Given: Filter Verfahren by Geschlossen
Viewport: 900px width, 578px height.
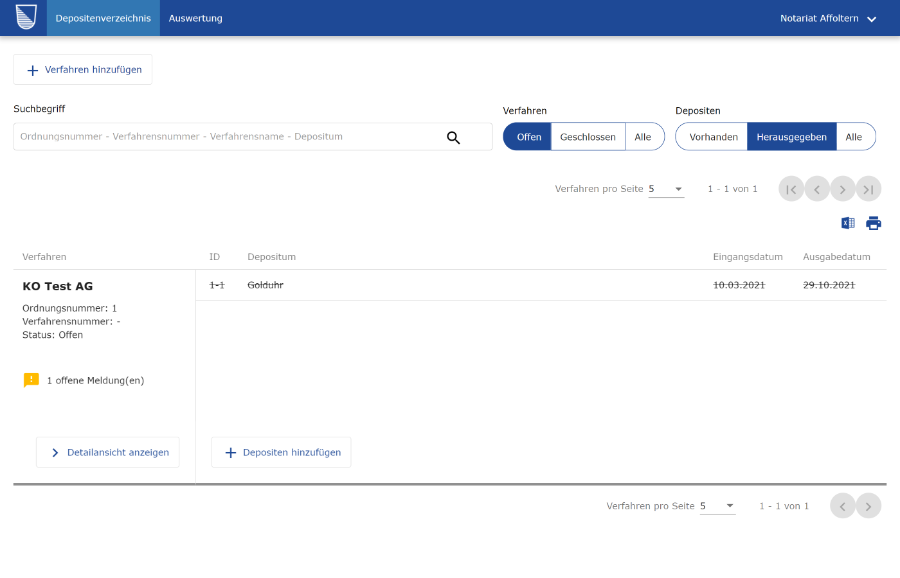Looking at the screenshot, I should (588, 137).
